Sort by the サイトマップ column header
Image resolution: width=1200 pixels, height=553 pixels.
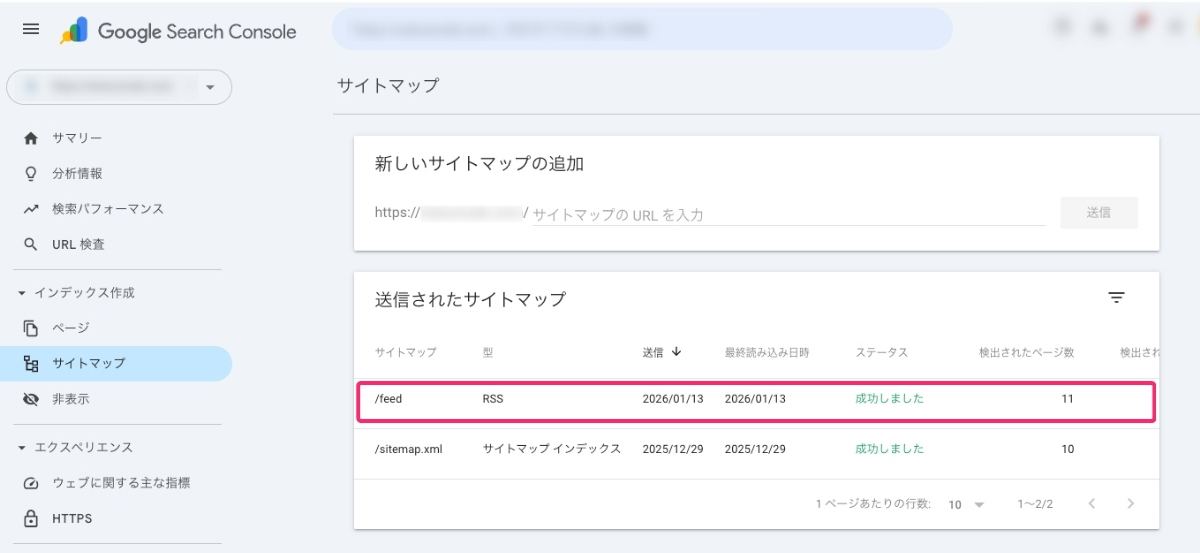[406, 353]
